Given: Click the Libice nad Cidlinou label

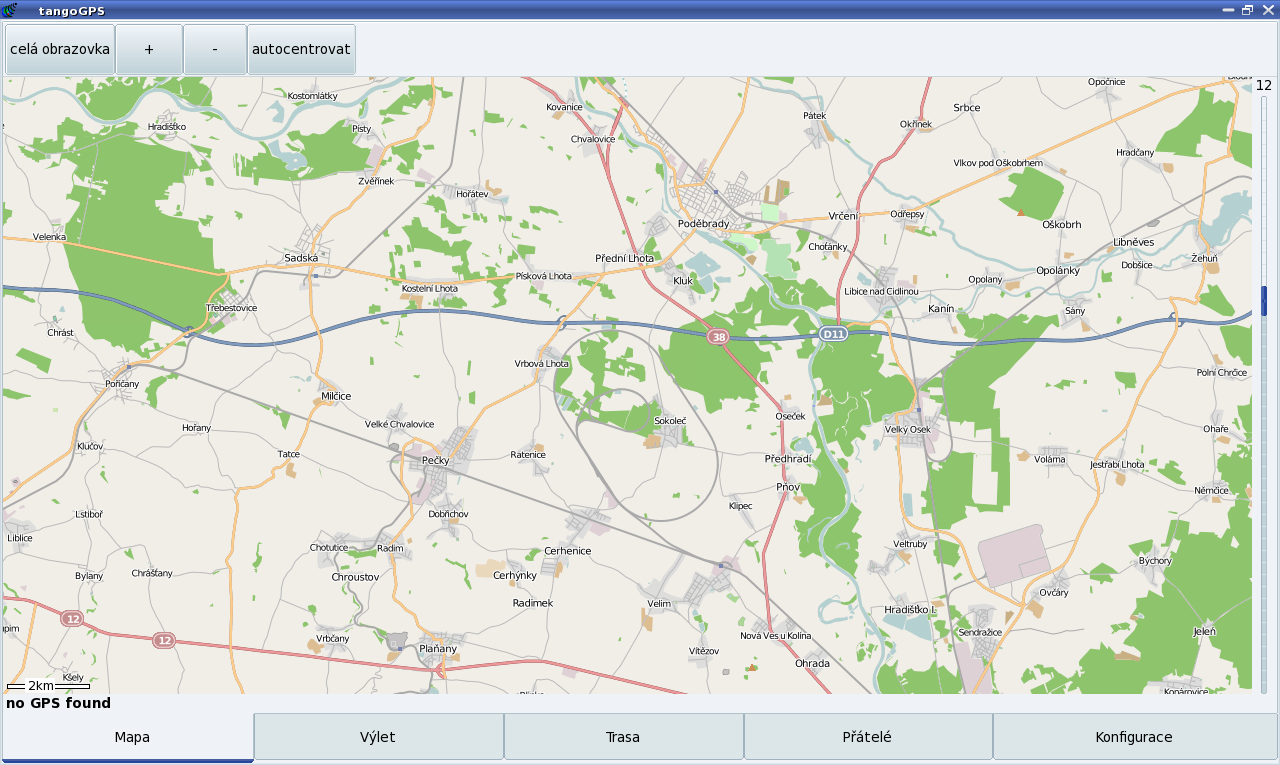Looking at the screenshot, I should pyautogui.click(x=881, y=292).
